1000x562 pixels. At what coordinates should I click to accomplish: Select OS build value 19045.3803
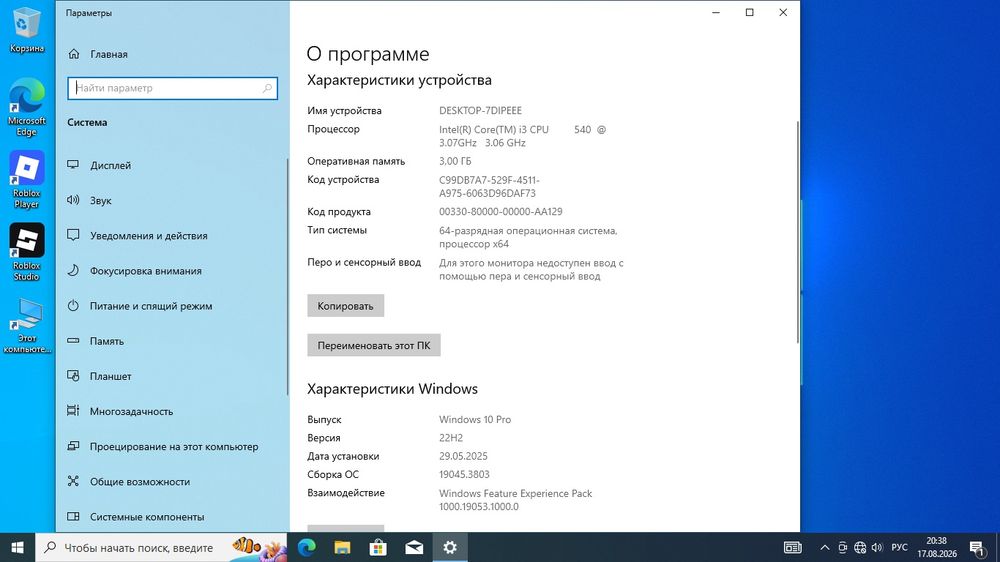point(464,474)
